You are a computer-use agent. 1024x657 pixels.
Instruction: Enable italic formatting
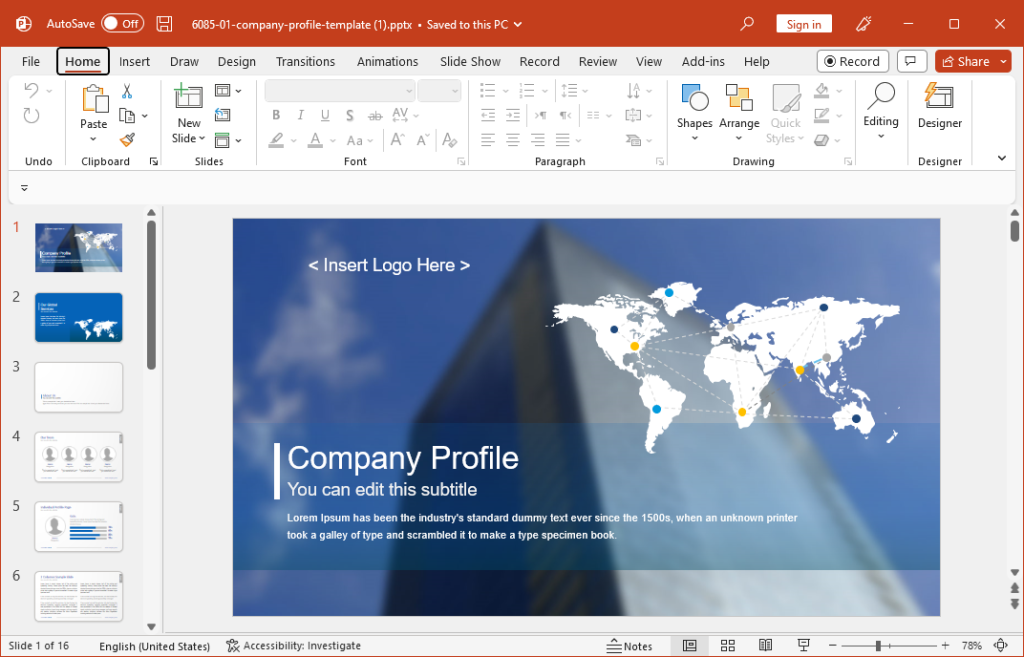(x=300, y=115)
